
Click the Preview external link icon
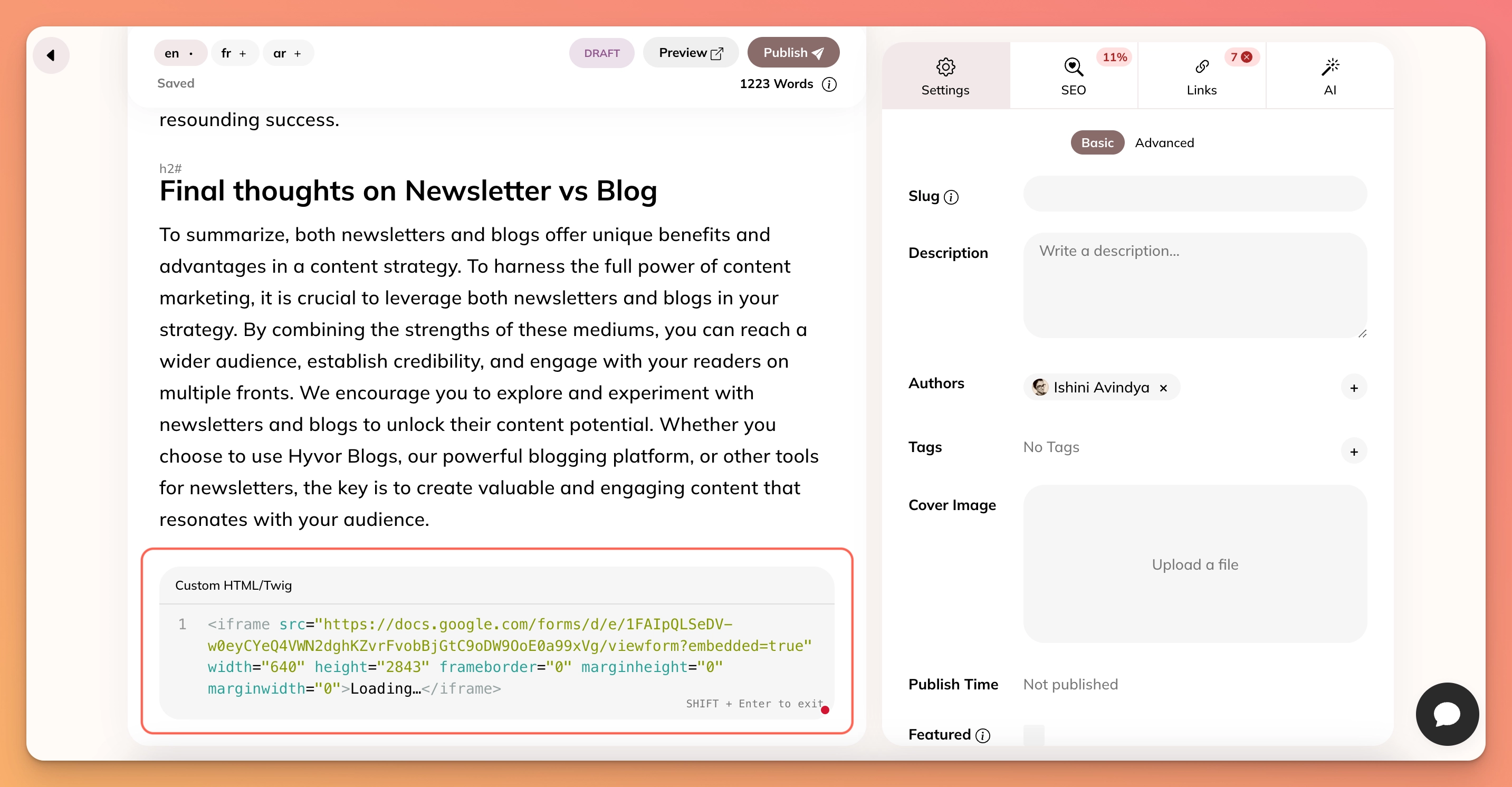click(717, 53)
